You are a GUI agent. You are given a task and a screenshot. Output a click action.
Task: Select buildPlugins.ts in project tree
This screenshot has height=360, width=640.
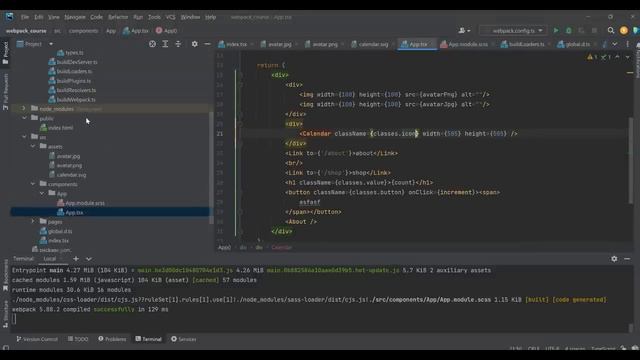point(73,81)
